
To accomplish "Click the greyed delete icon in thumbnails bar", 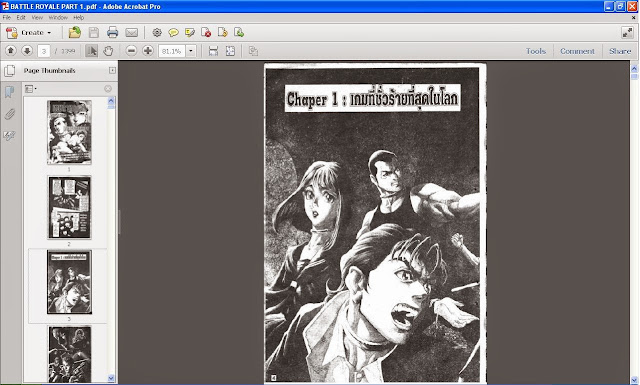I will tap(108, 89).
